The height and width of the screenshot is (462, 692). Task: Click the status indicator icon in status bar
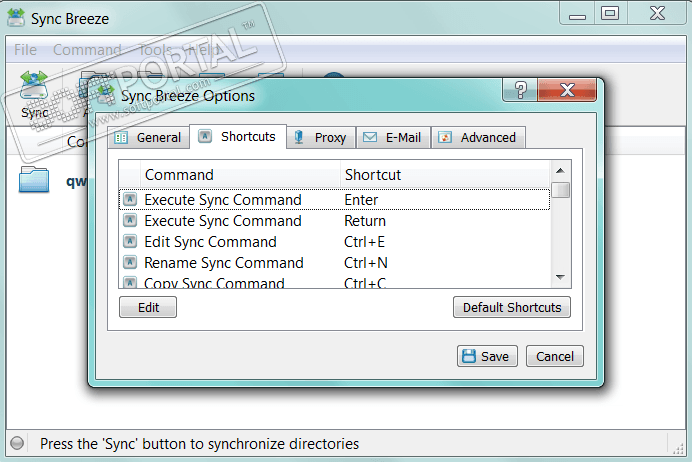pyautogui.click(x=17, y=444)
